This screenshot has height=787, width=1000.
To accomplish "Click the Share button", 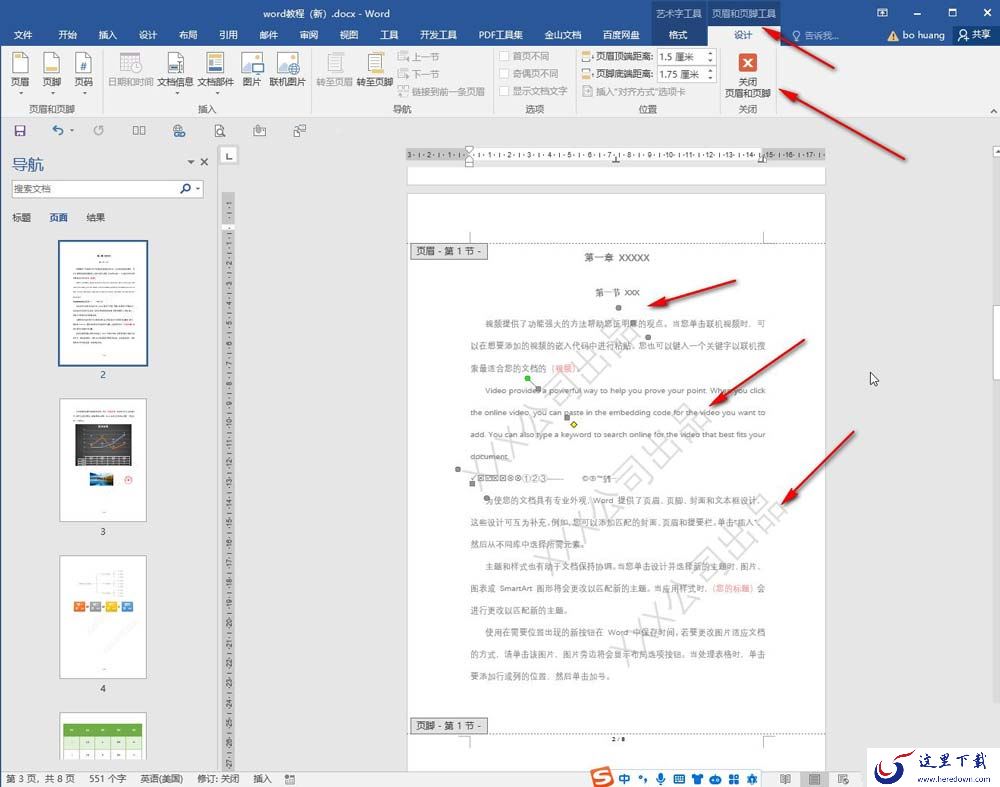I will [974, 34].
